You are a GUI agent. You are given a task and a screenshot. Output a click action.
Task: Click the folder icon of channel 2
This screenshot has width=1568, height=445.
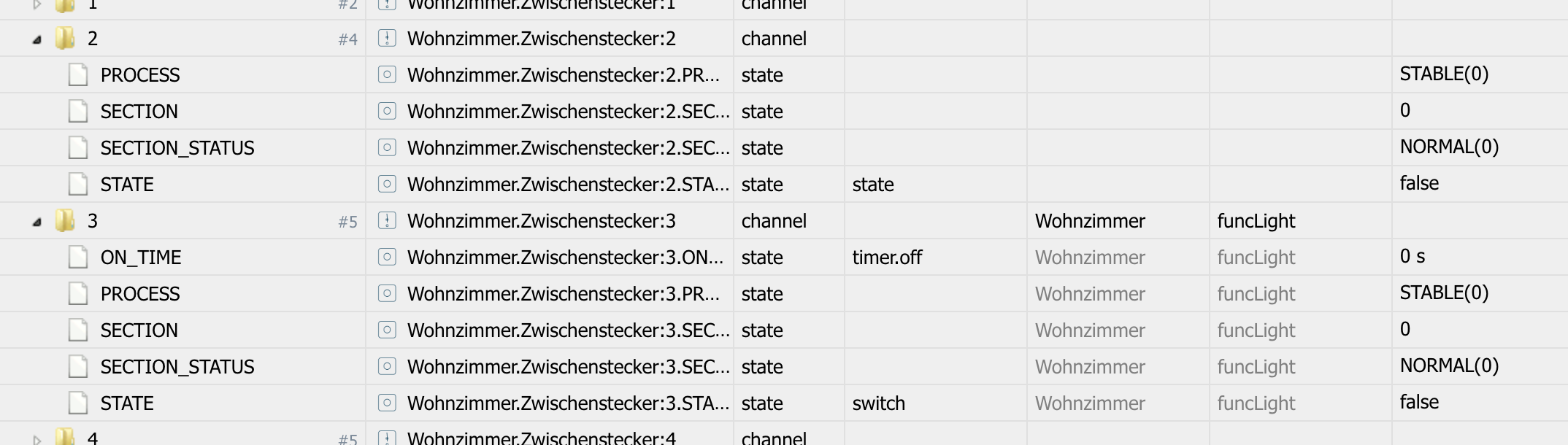point(65,38)
